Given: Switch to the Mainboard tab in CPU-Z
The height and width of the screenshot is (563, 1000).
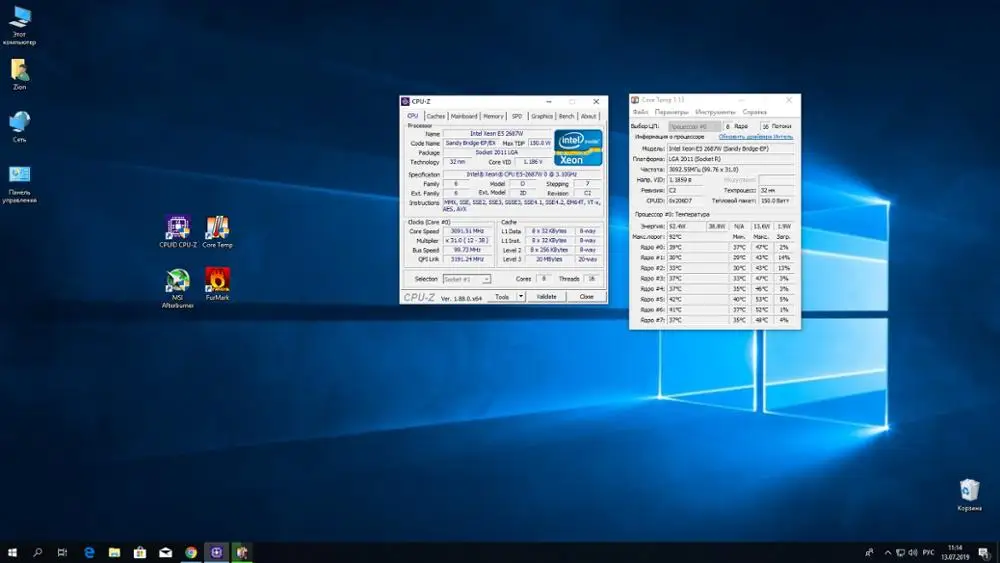Looking at the screenshot, I should coord(463,116).
